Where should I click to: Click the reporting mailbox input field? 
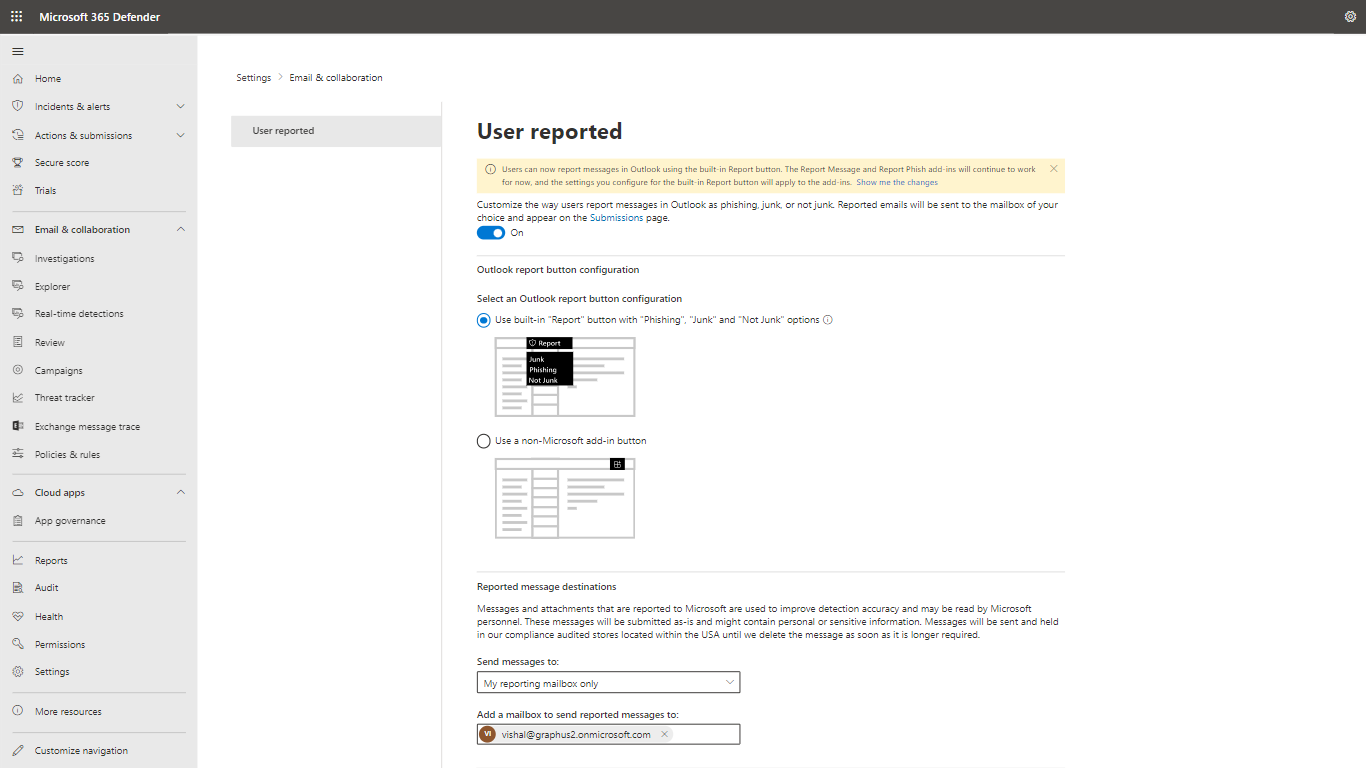click(x=608, y=734)
